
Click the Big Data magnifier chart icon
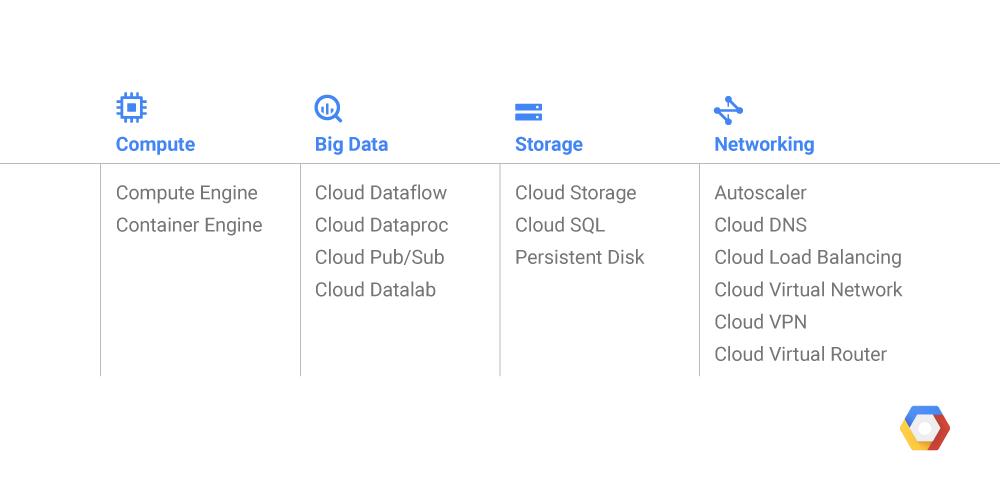point(328,108)
